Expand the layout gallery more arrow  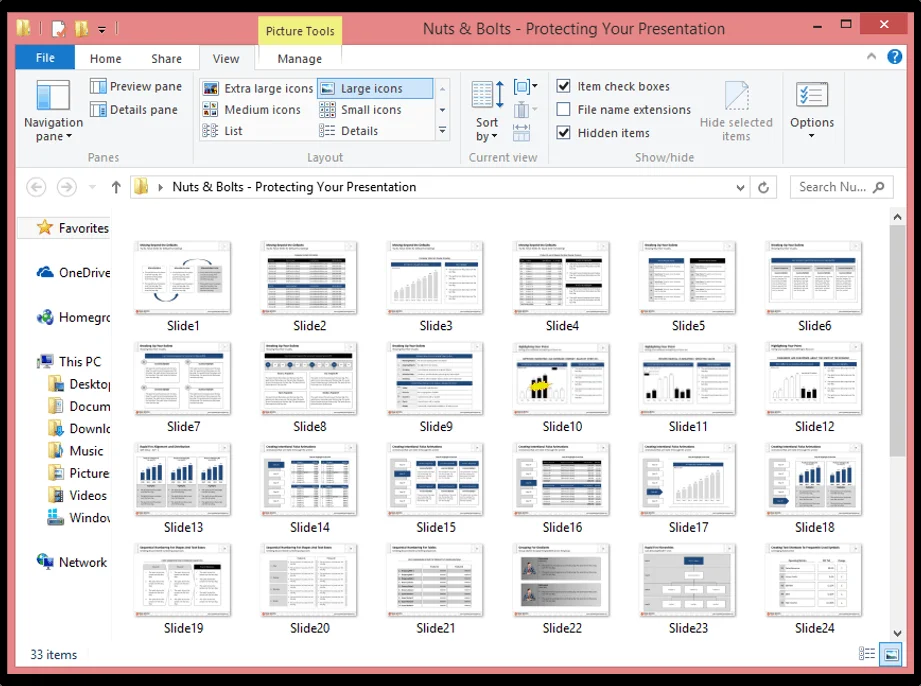[442, 130]
